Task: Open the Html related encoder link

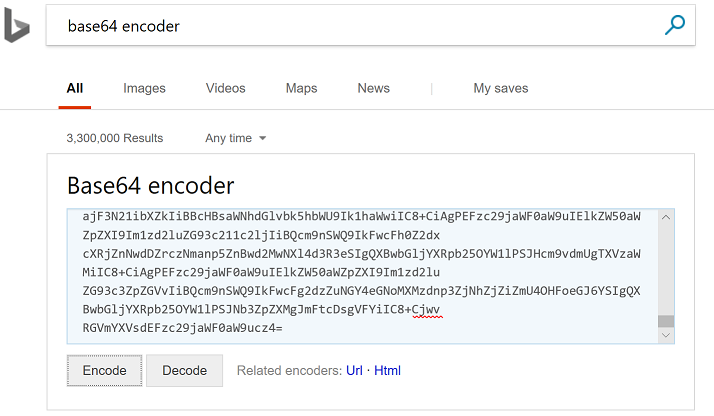Action: click(387, 370)
